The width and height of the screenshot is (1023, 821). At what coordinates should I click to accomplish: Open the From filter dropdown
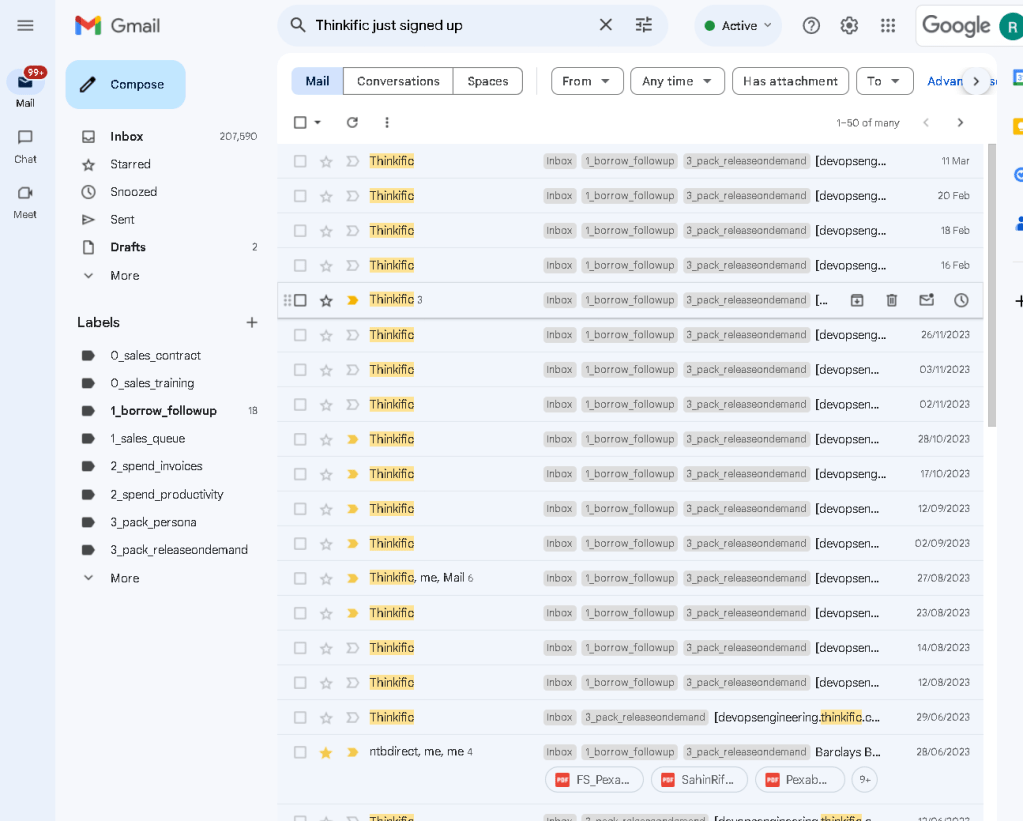tap(587, 81)
